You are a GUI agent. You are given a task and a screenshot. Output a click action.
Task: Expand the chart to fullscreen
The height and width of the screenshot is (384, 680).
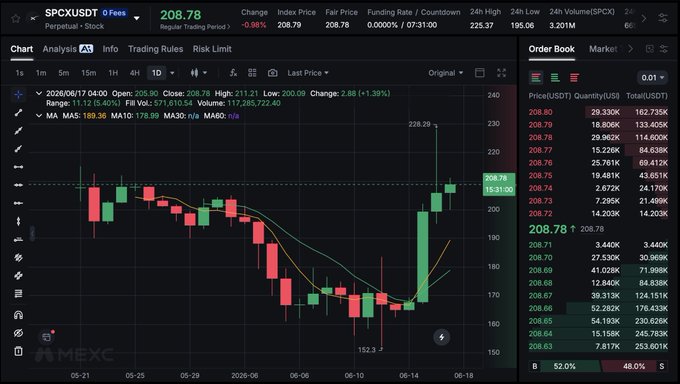[x=501, y=73]
